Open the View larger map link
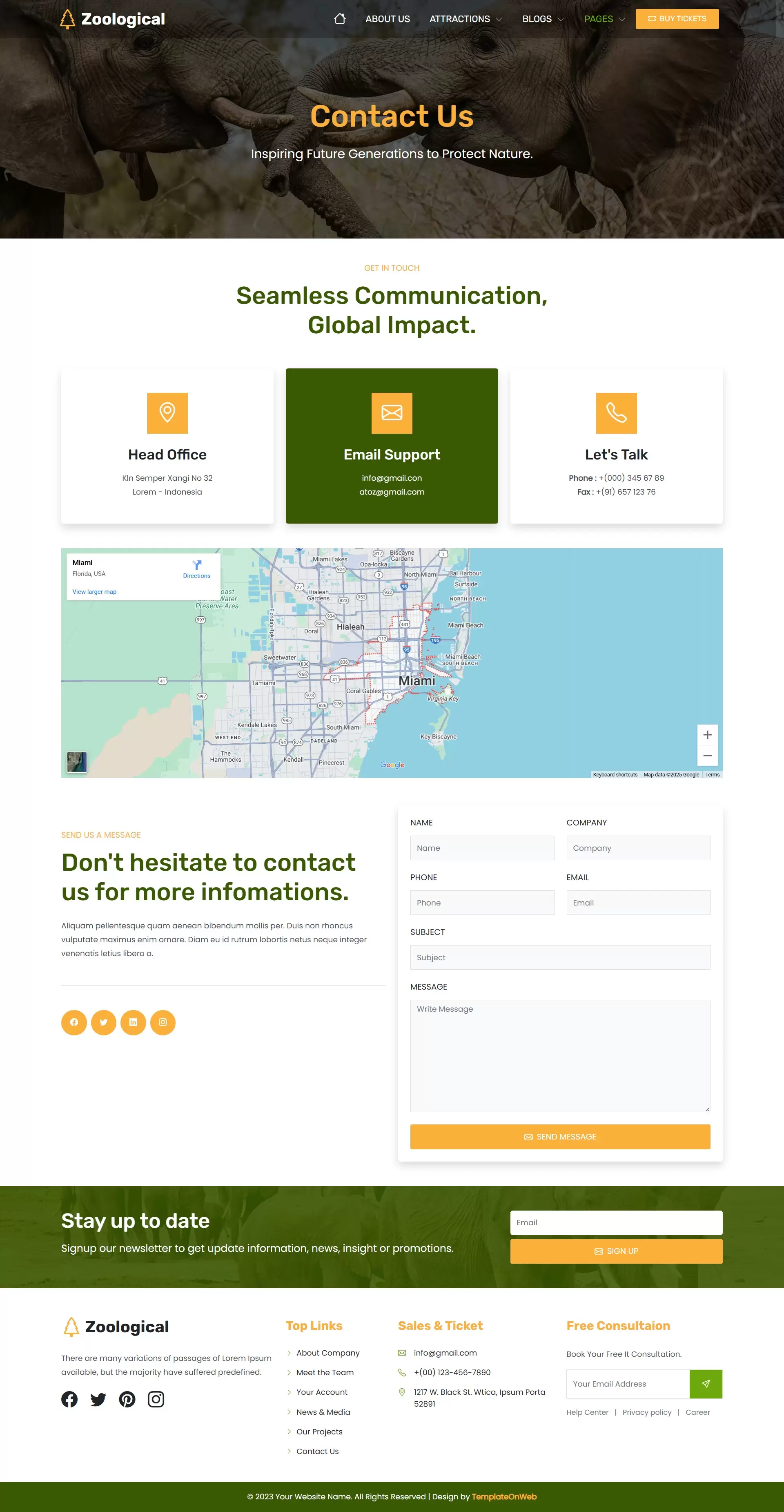 (94, 592)
